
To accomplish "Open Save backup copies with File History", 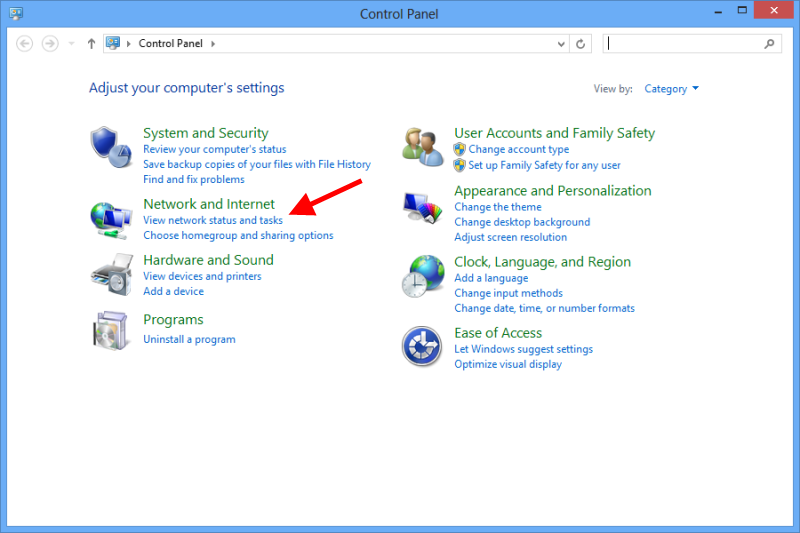I will coord(257,164).
